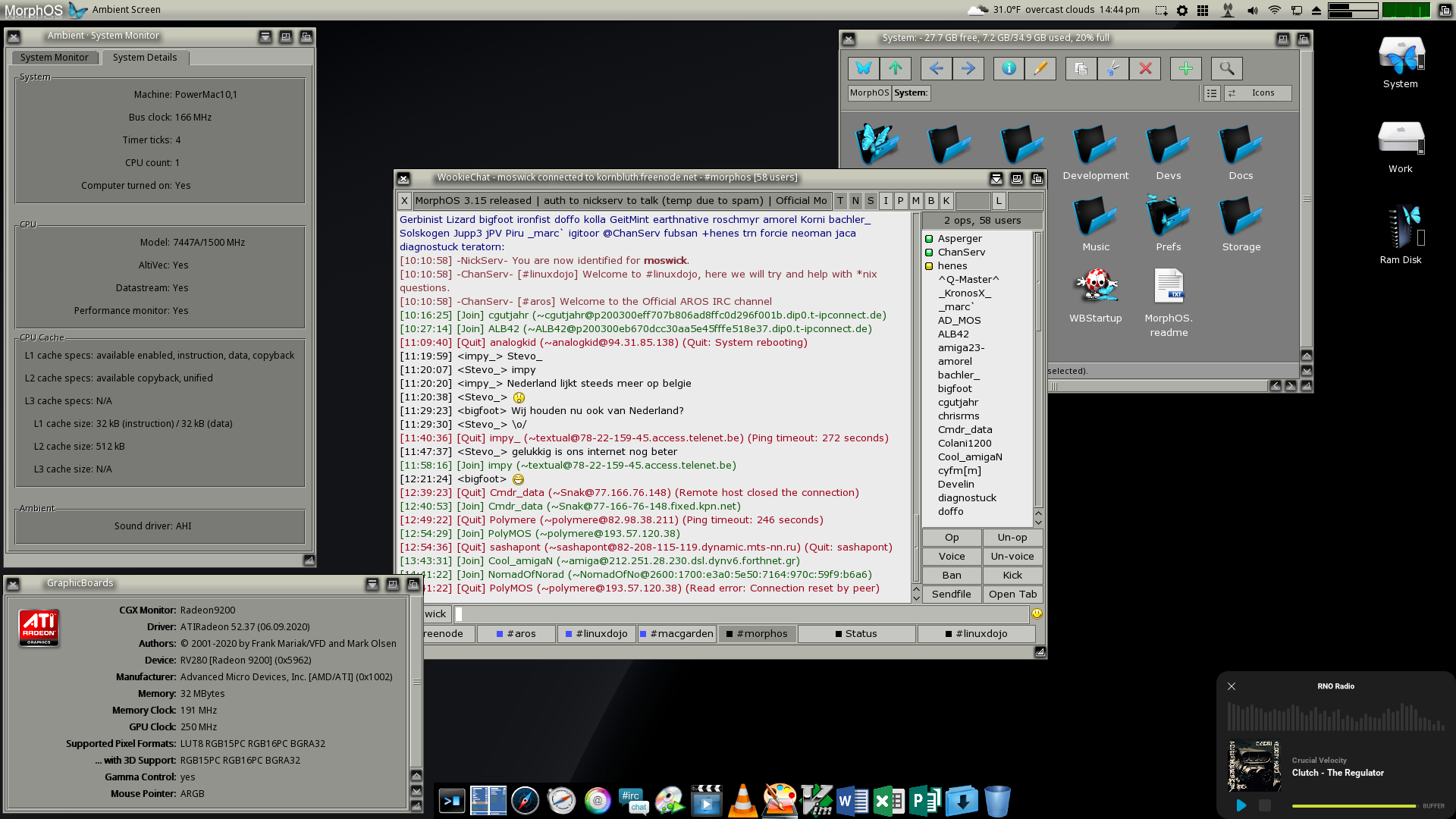Toggle channel mode M button
The width and height of the screenshot is (1456, 819).
[916, 201]
